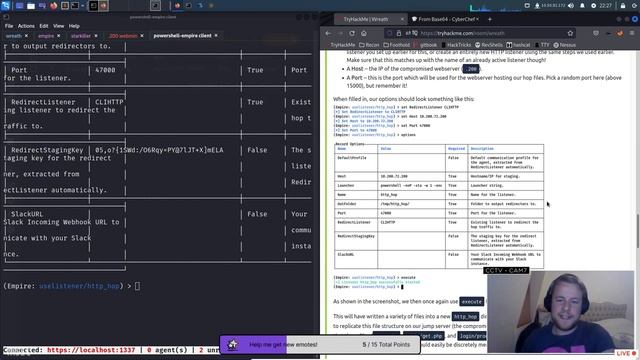
Task: Open the Help menu in the terminal
Action: [74, 26]
